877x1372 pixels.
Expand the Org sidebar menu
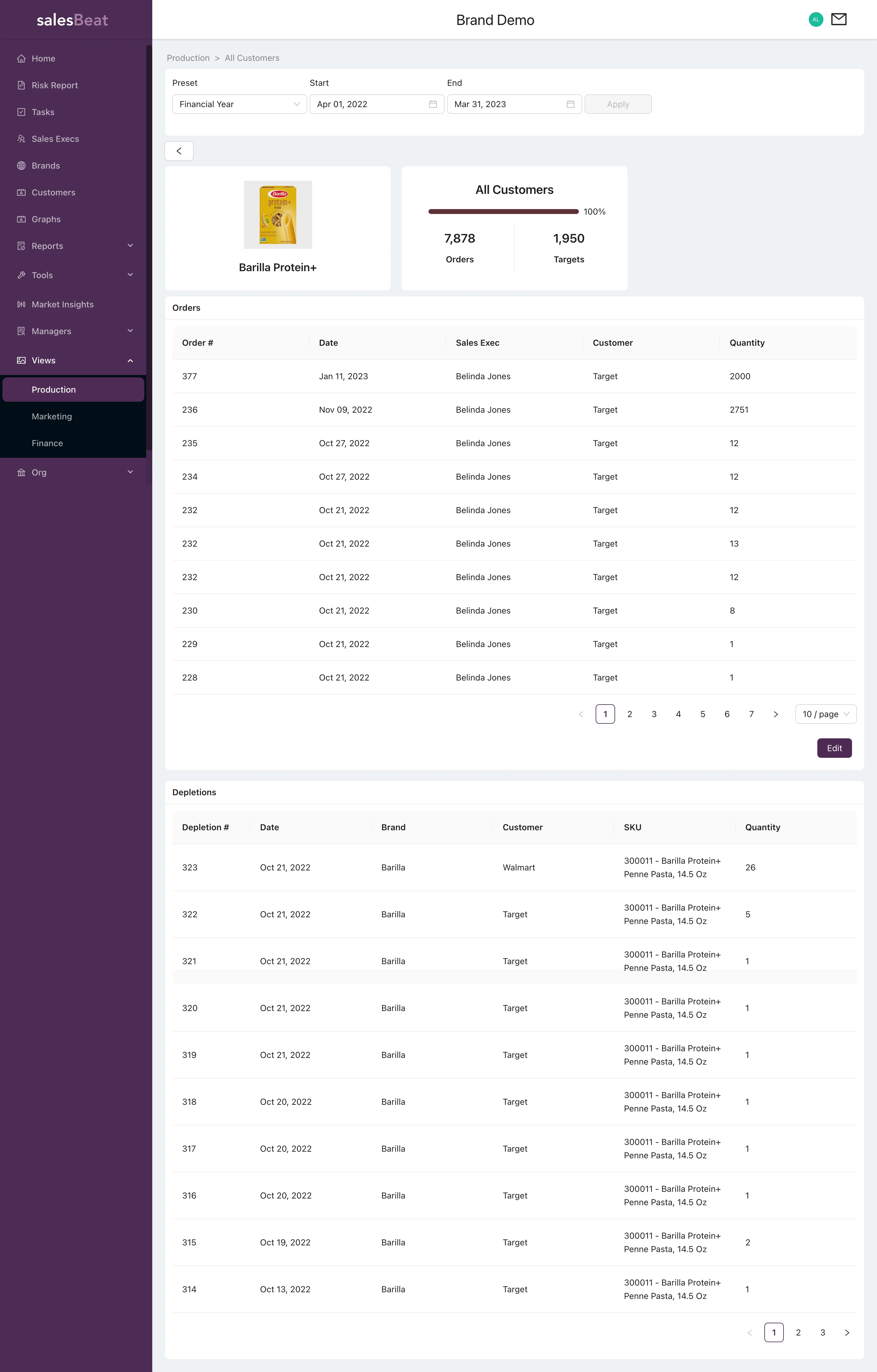pyautogui.click(x=130, y=472)
